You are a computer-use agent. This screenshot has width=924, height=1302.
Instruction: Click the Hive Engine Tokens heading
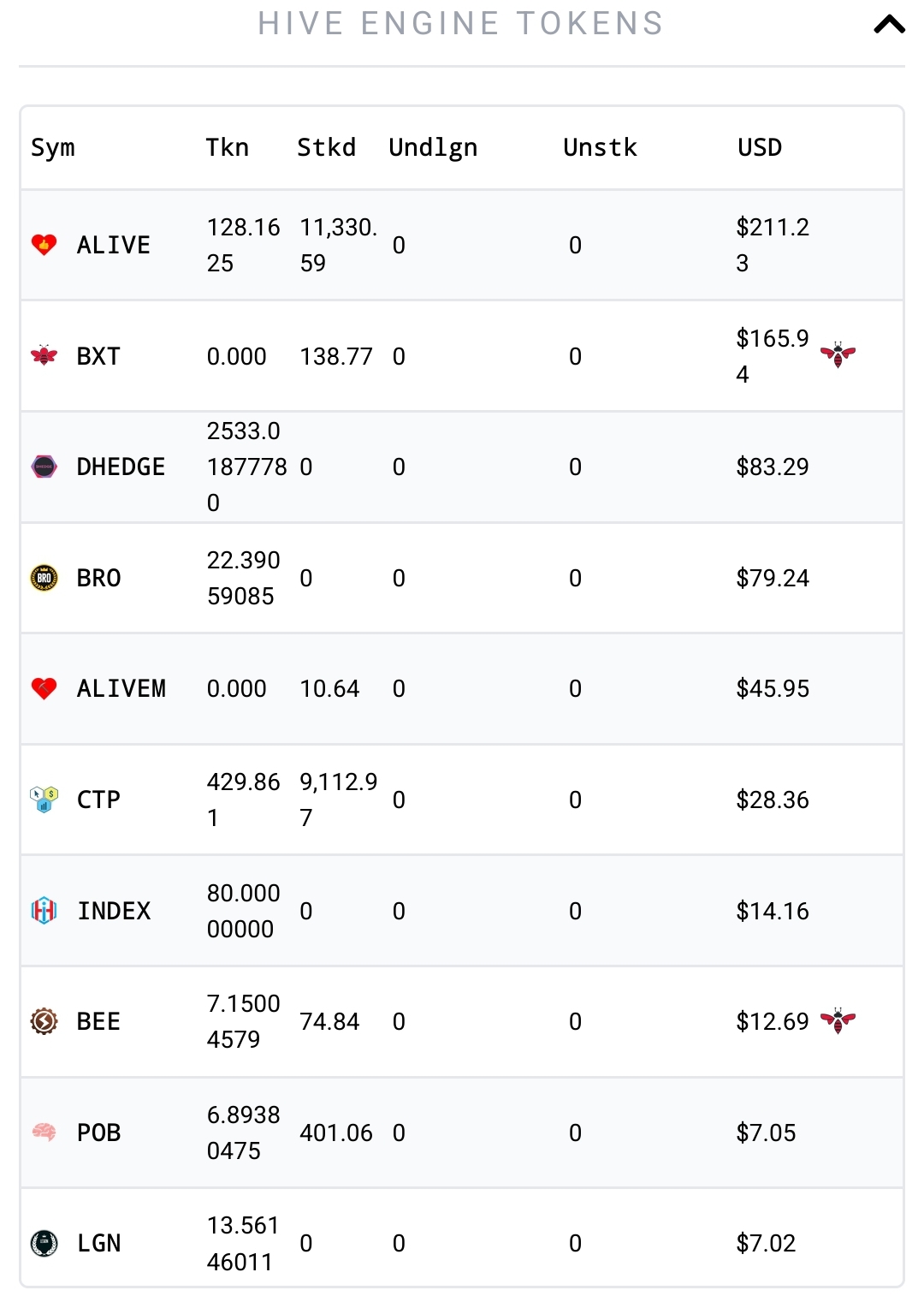[461, 24]
